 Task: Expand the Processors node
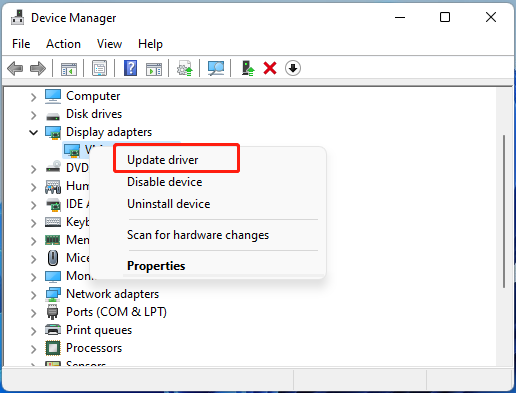pyautogui.click(x=33, y=349)
